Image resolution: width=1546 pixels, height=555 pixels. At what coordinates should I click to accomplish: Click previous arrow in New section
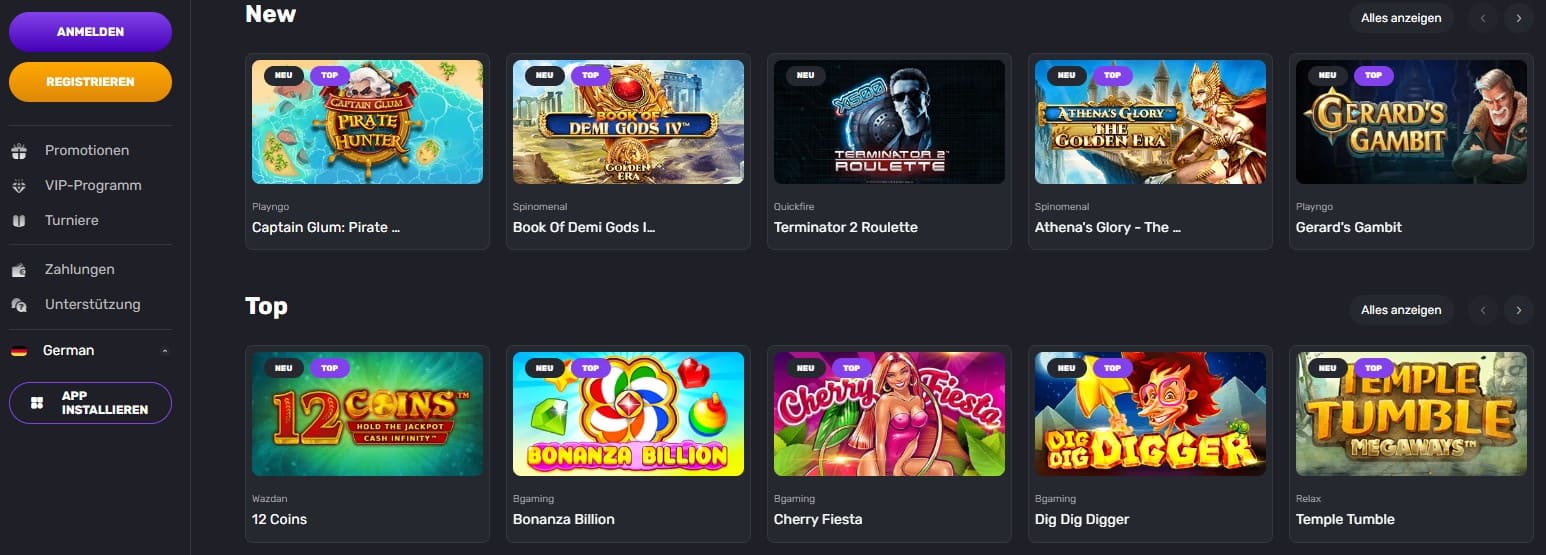click(1483, 18)
